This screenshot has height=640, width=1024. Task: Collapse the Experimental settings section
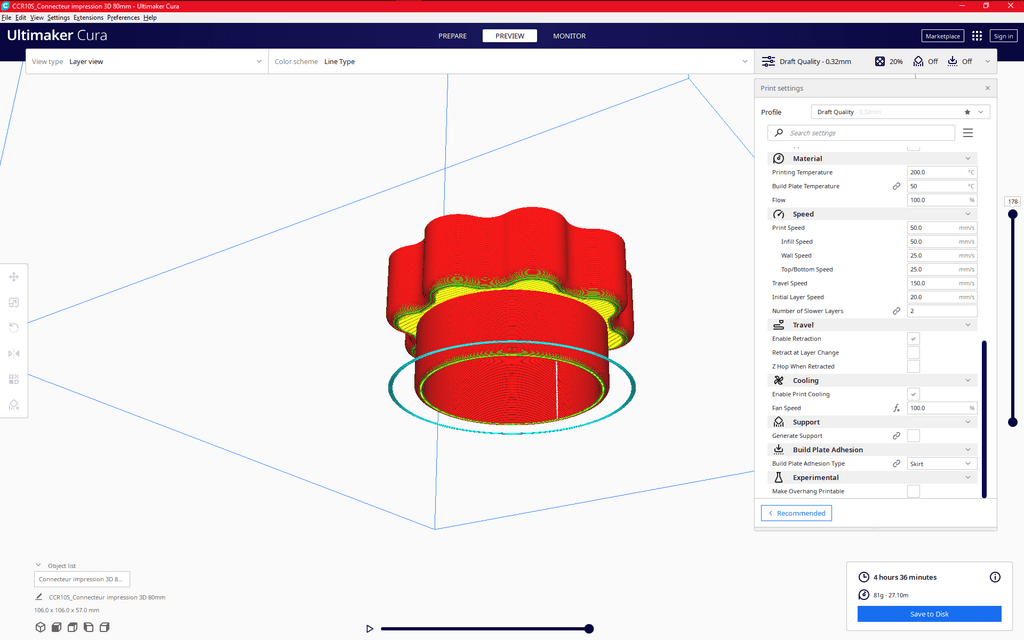(872, 477)
